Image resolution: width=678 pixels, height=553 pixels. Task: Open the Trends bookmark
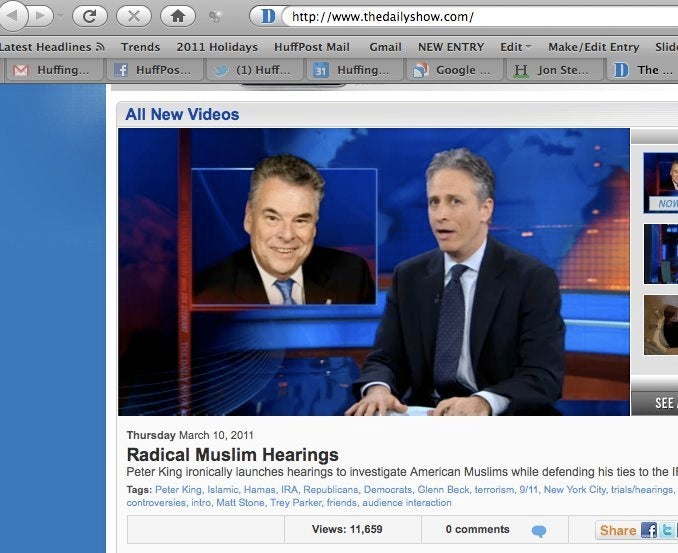click(141, 47)
